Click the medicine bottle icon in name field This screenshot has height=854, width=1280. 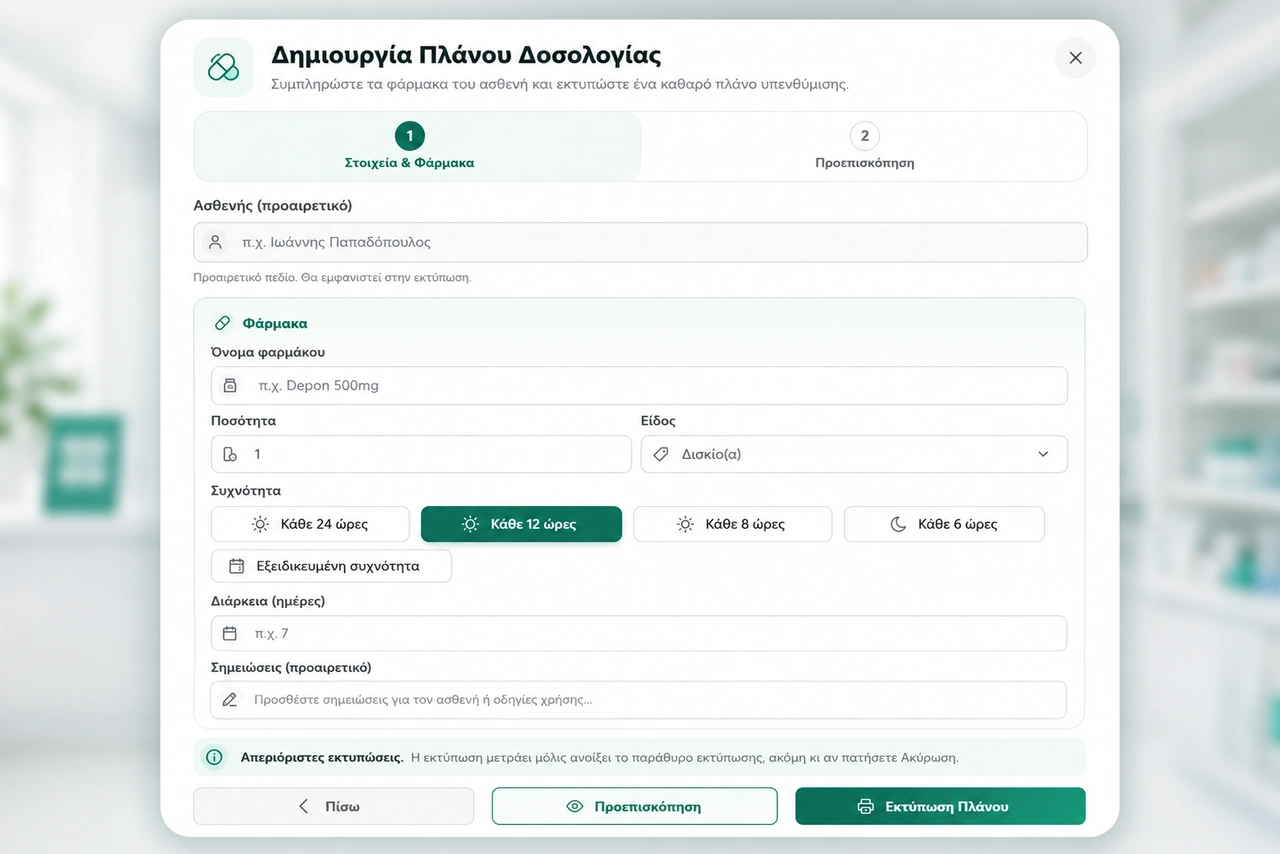click(x=230, y=385)
